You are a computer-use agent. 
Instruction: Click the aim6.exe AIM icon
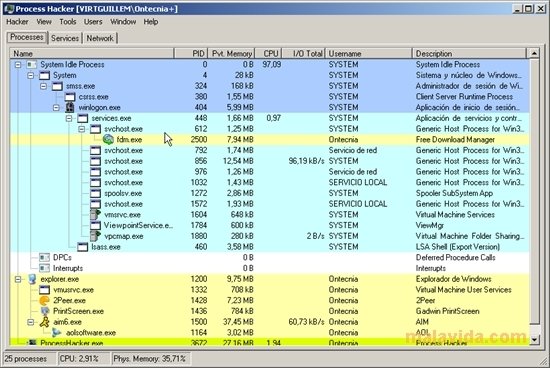click(x=45, y=322)
